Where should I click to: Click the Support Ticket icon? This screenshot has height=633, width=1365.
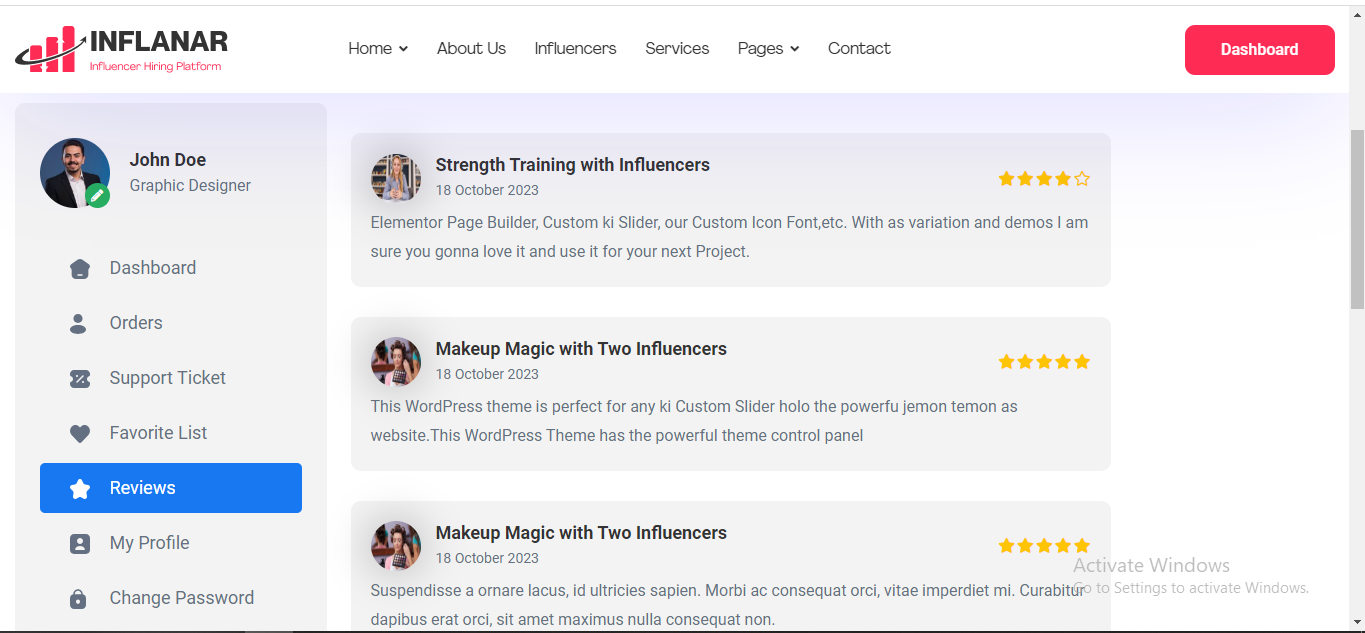80,379
